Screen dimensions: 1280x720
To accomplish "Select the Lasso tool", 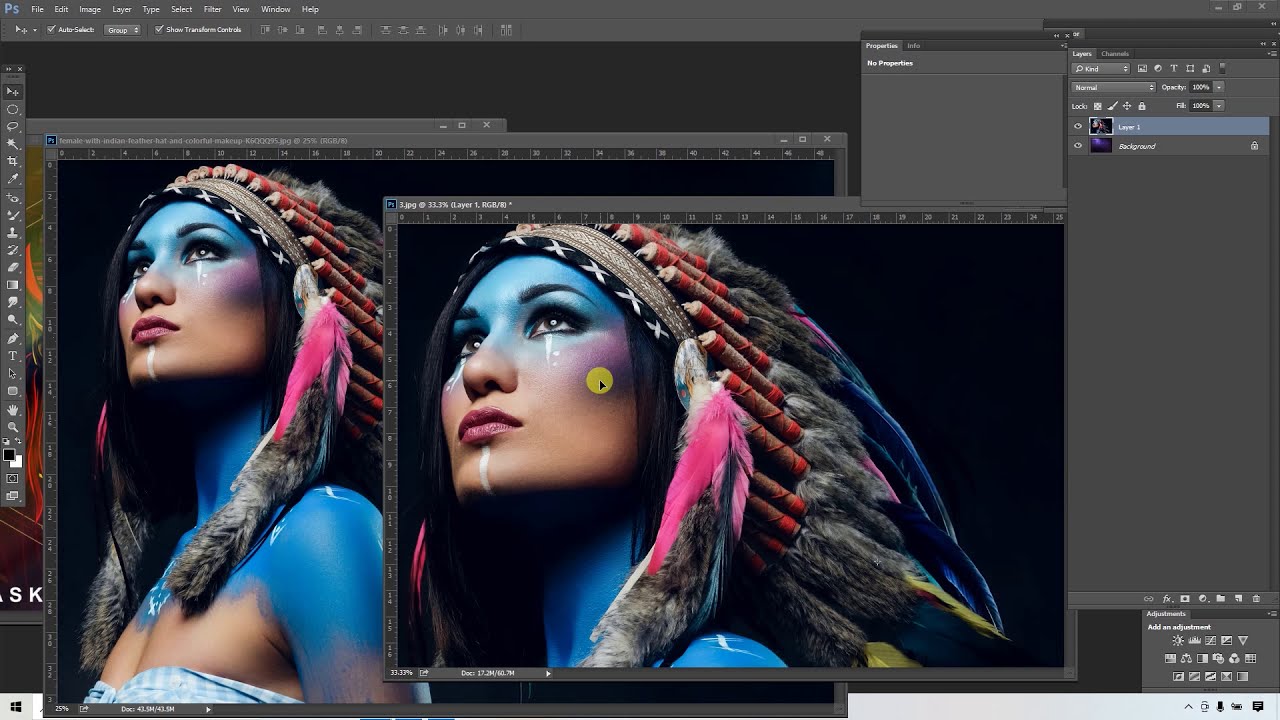I will (13, 125).
